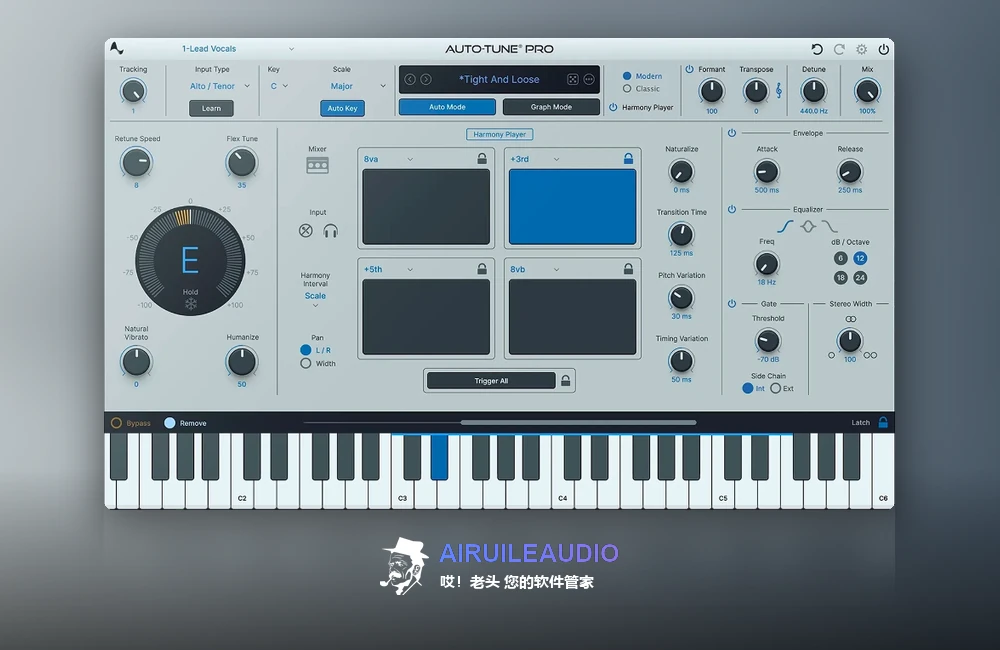Click the treble clef Transpose icon
Screen dimensions: 1000x650
[x=779, y=91]
